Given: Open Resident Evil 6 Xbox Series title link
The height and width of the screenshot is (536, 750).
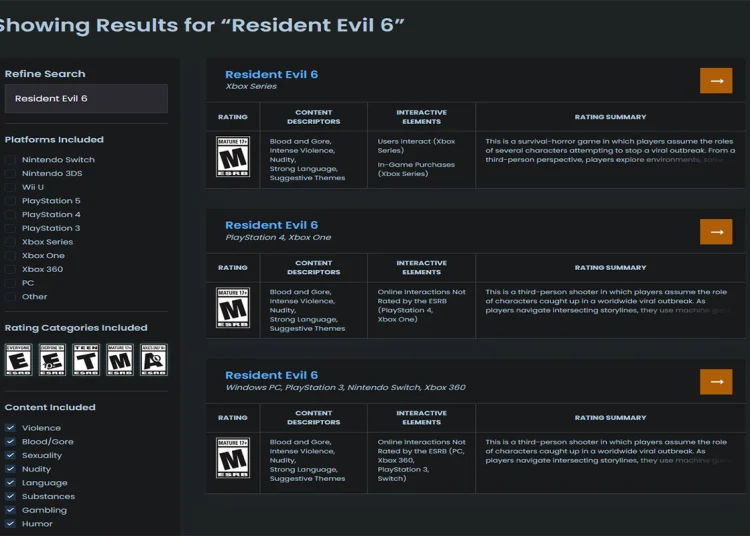Looking at the screenshot, I should 271,75.
